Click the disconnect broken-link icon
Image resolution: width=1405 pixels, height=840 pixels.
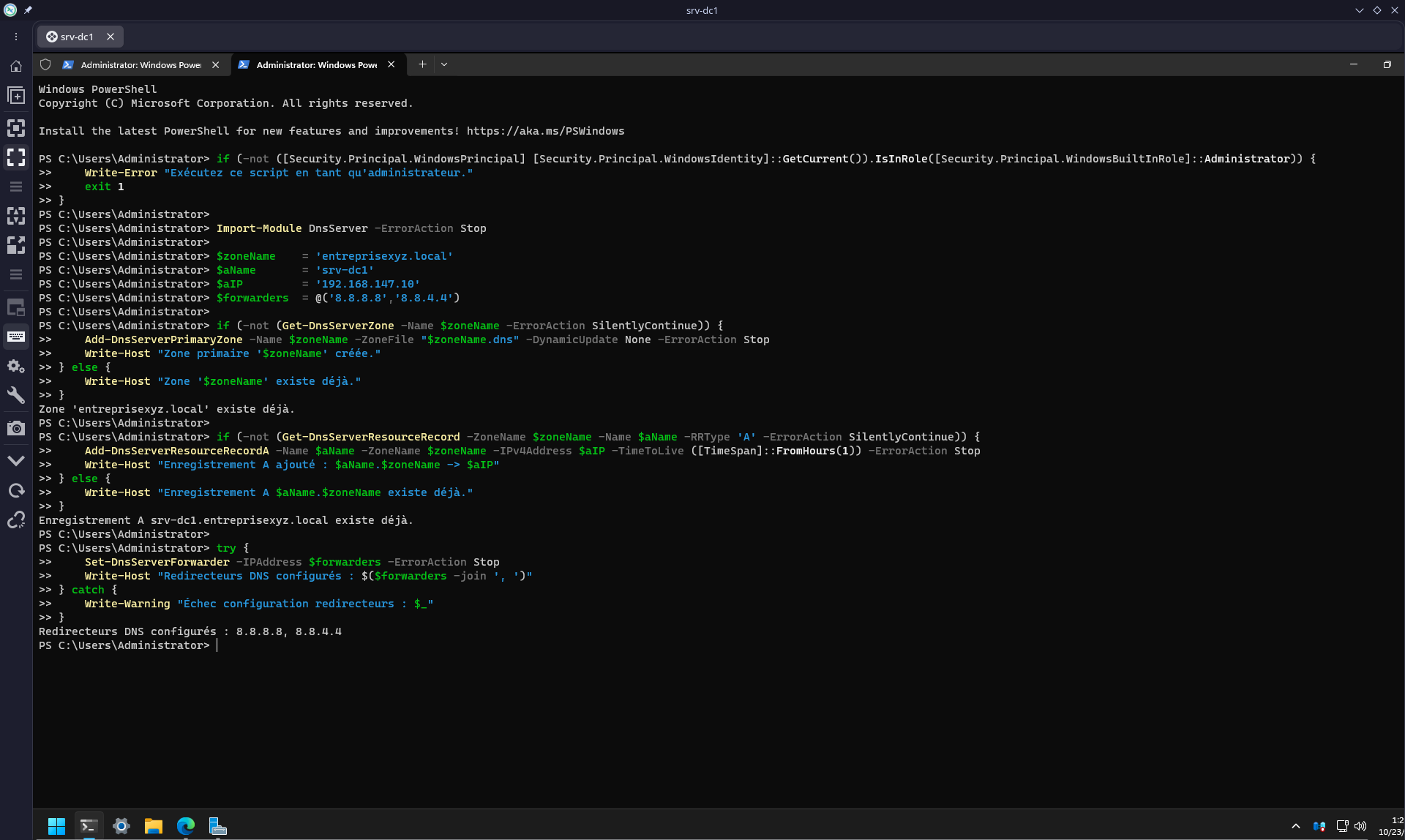coord(16,520)
